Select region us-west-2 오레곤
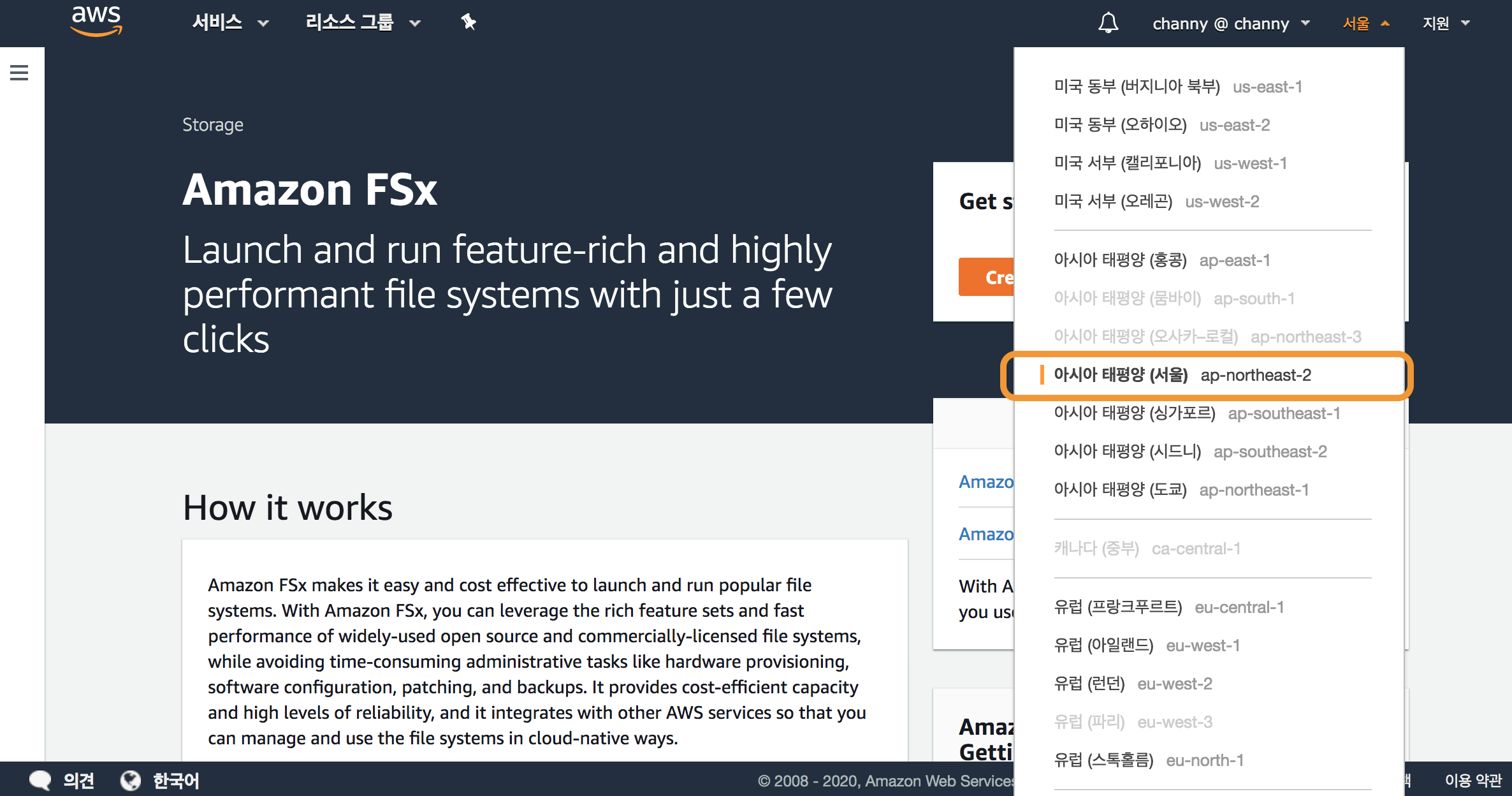Image resolution: width=1512 pixels, height=796 pixels. (x=1156, y=202)
